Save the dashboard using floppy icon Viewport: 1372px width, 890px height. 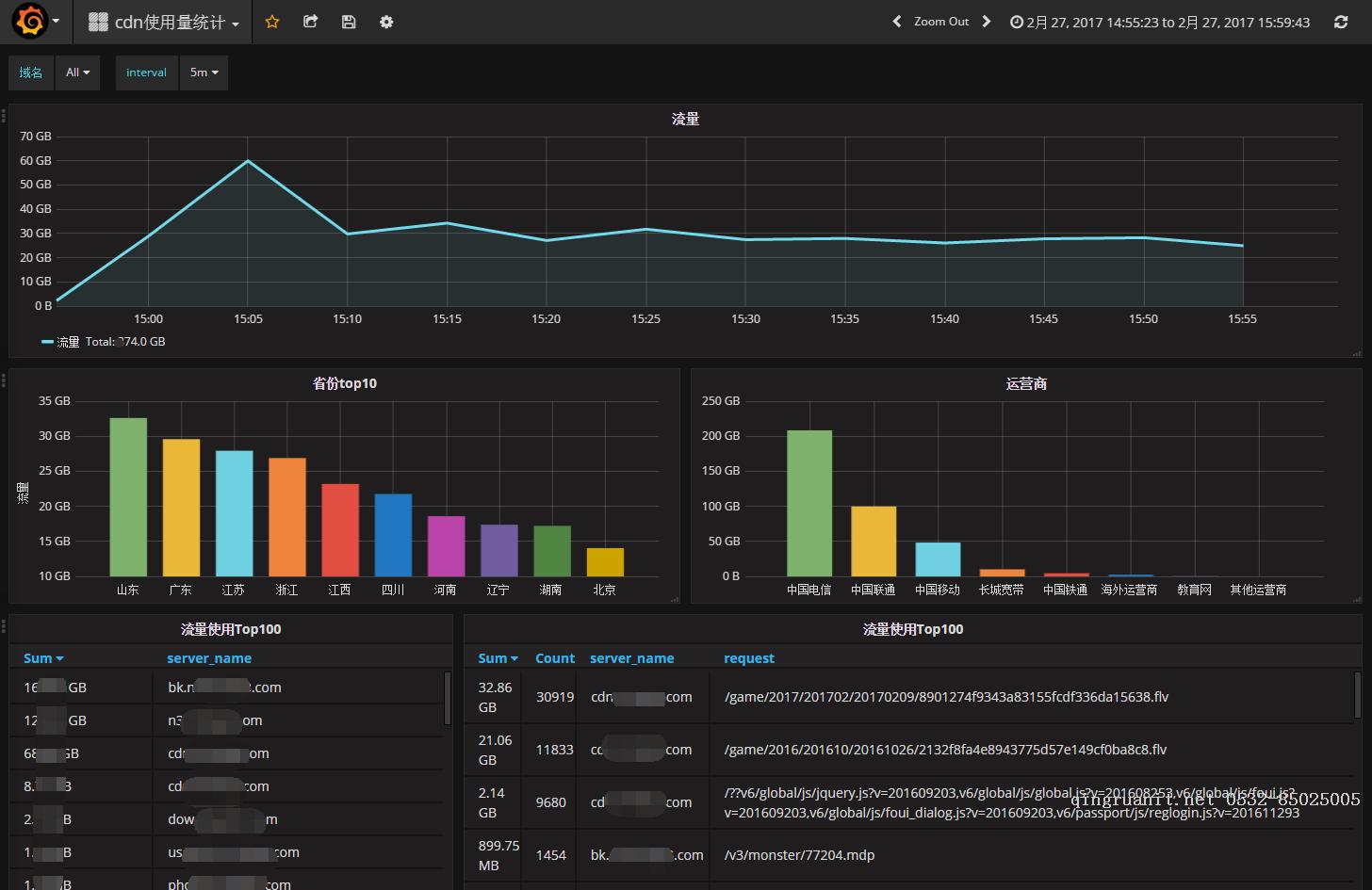click(x=349, y=22)
